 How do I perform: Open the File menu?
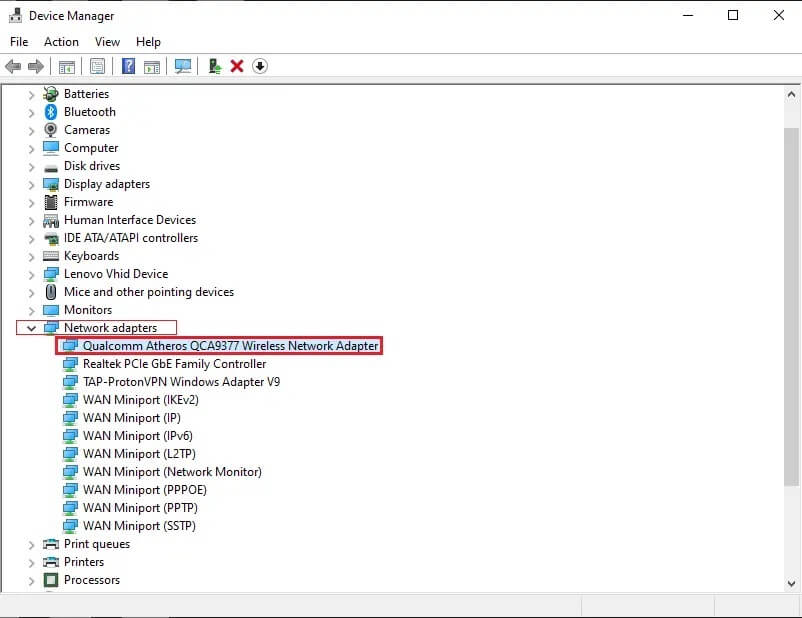[x=19, y=42]
